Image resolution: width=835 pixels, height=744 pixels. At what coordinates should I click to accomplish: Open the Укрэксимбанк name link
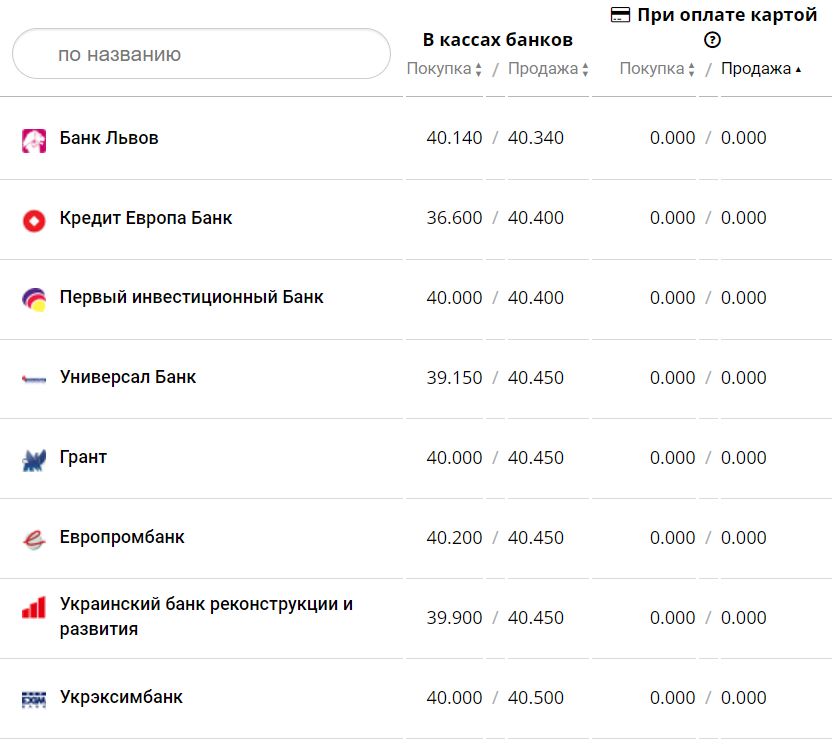pos(121,697)
